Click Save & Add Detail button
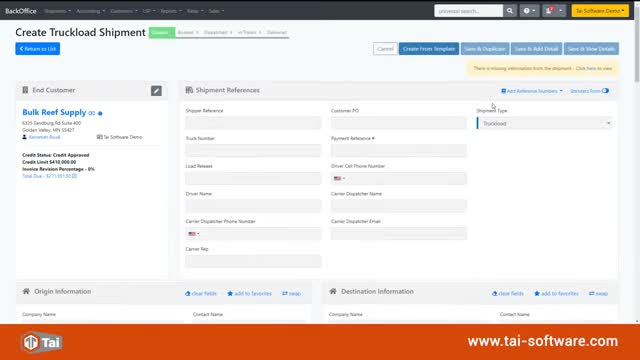640x360 pixels. pyautogui.click(x=536, y=49)
